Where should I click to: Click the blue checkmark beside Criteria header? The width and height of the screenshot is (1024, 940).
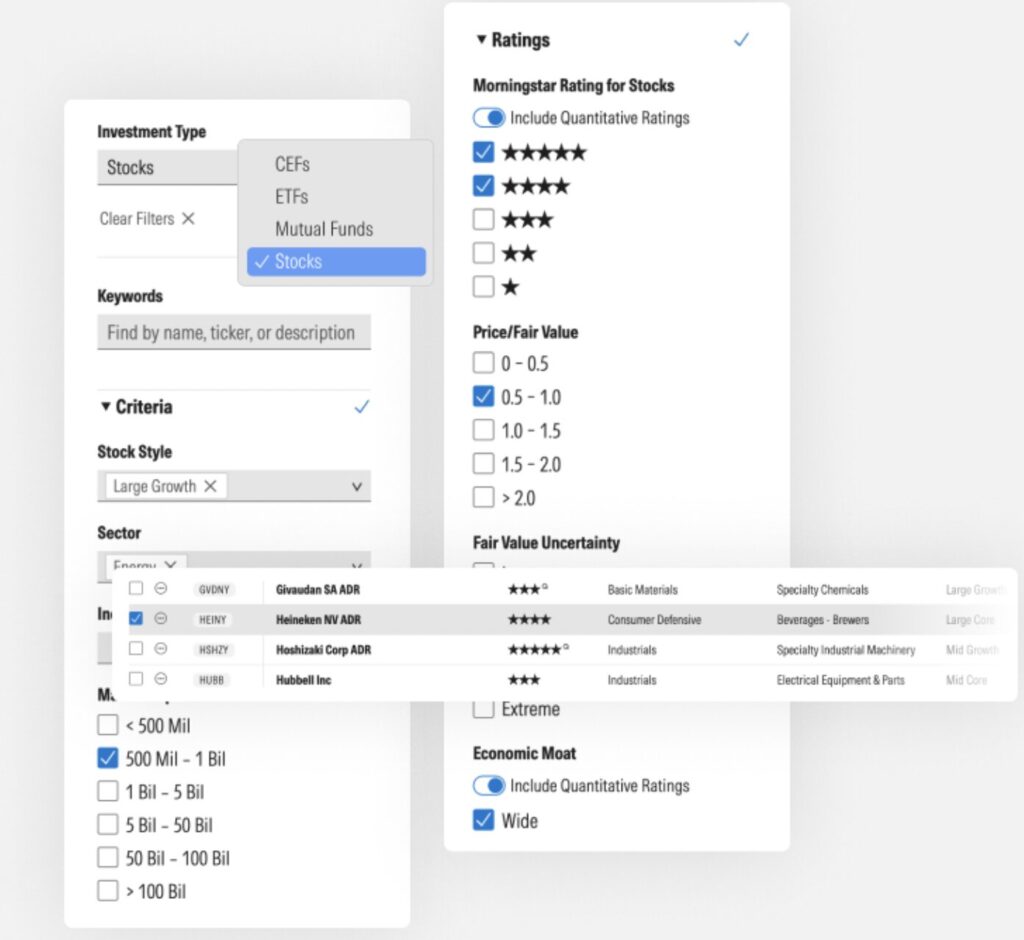coord(362,406)
